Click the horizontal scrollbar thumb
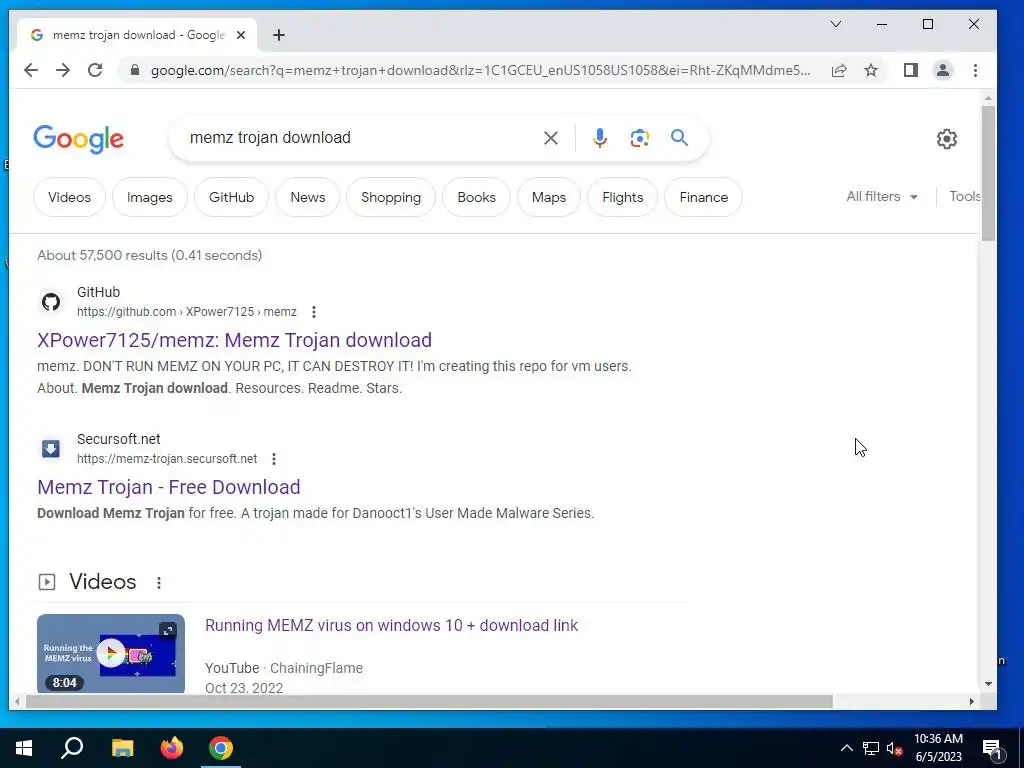The image size is (1024, 768). click(429, 701)
